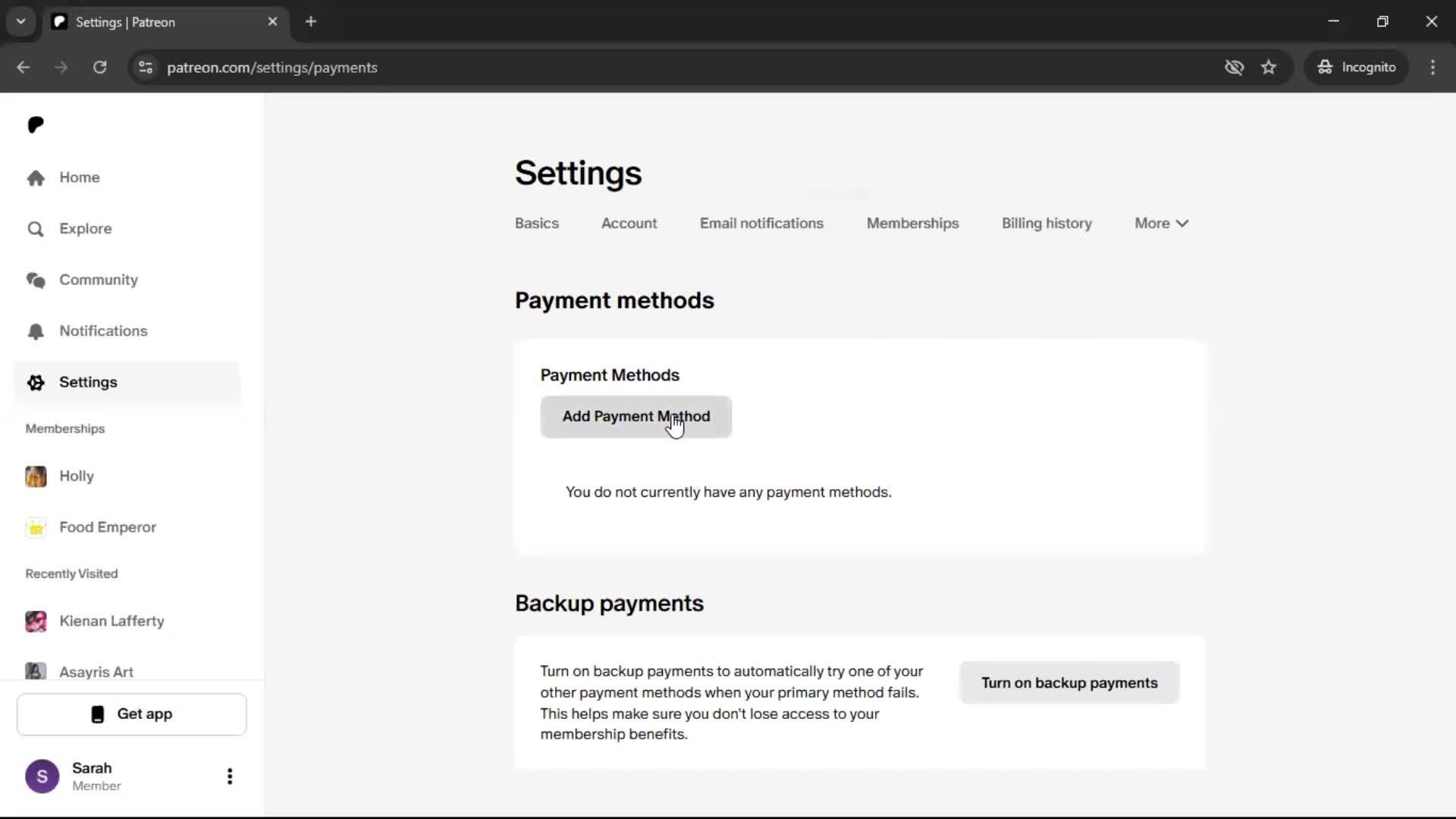1456x819 pixels.
Task: Open Explore in sidebar
Action: click(127, 229)
